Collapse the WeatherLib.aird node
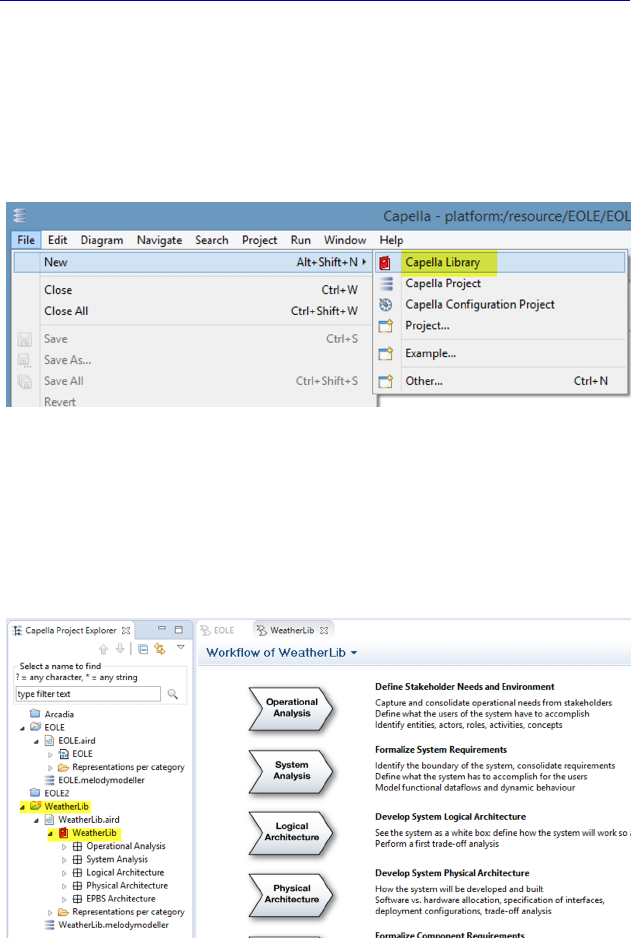Image resolution: width=631 pixels, height=938 pixels. point(36,821)
